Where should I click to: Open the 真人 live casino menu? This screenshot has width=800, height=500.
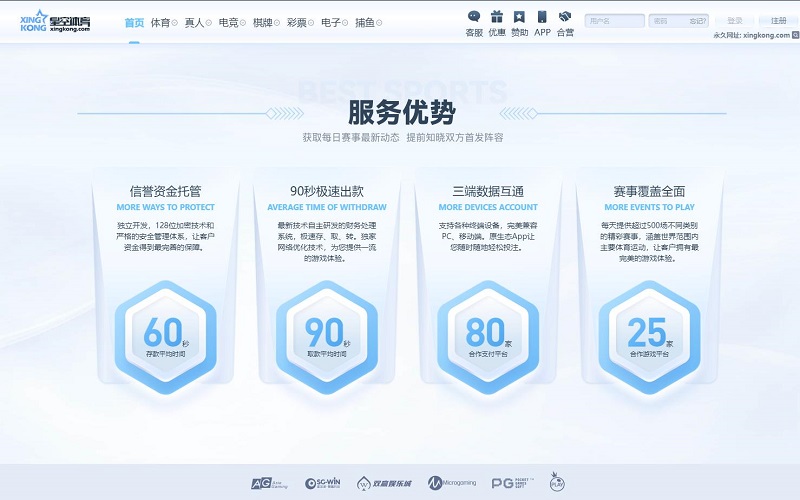194,22
